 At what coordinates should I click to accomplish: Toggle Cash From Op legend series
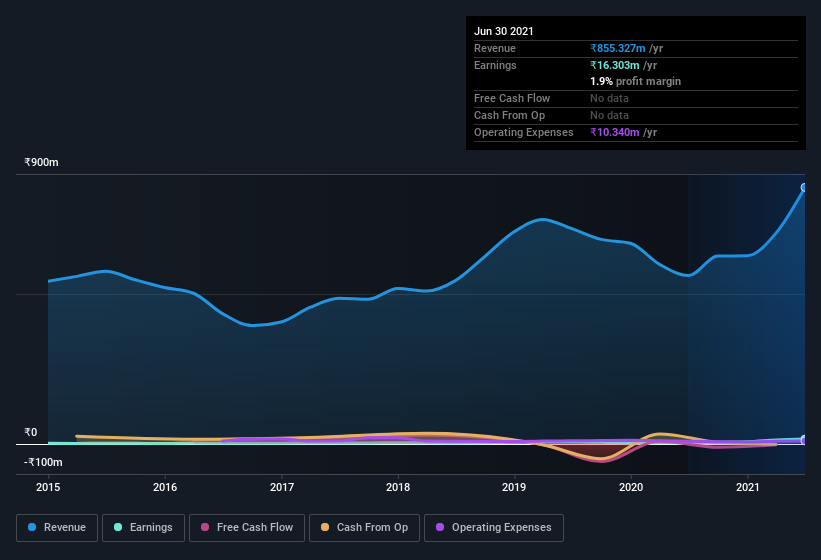(364, 528)
